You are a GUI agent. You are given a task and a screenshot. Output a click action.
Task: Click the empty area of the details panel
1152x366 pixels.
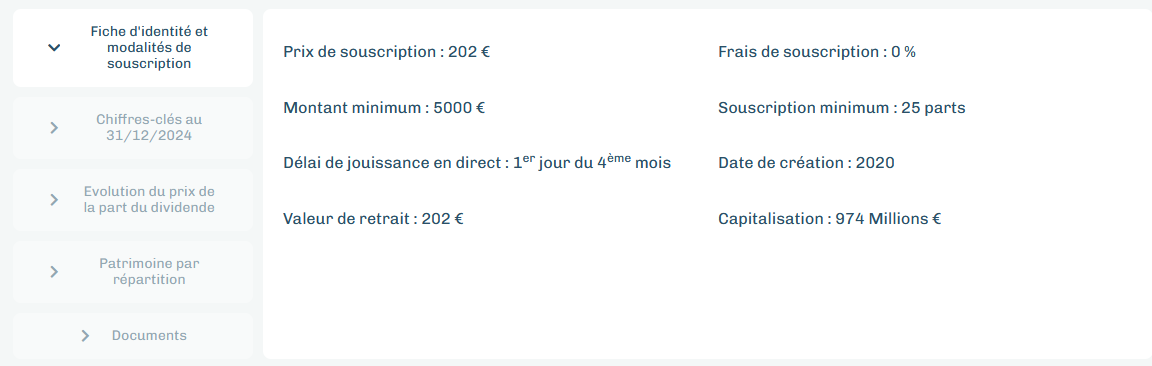click(705, 301)
